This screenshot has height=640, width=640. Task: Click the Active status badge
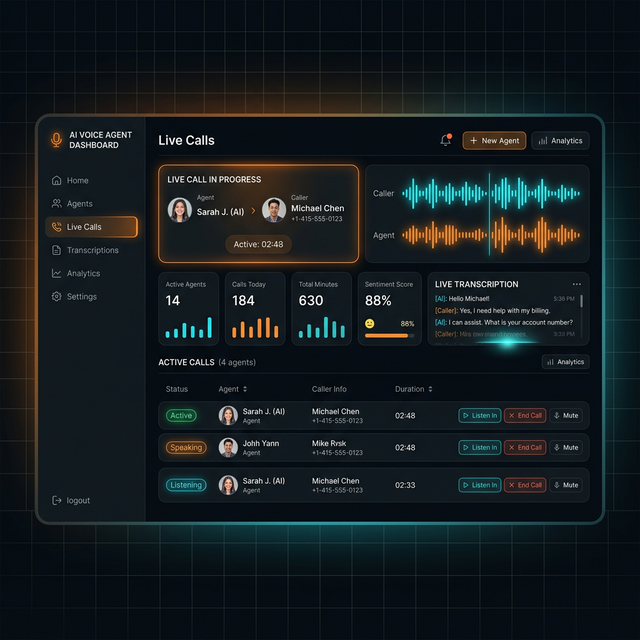tap(181, 416)
